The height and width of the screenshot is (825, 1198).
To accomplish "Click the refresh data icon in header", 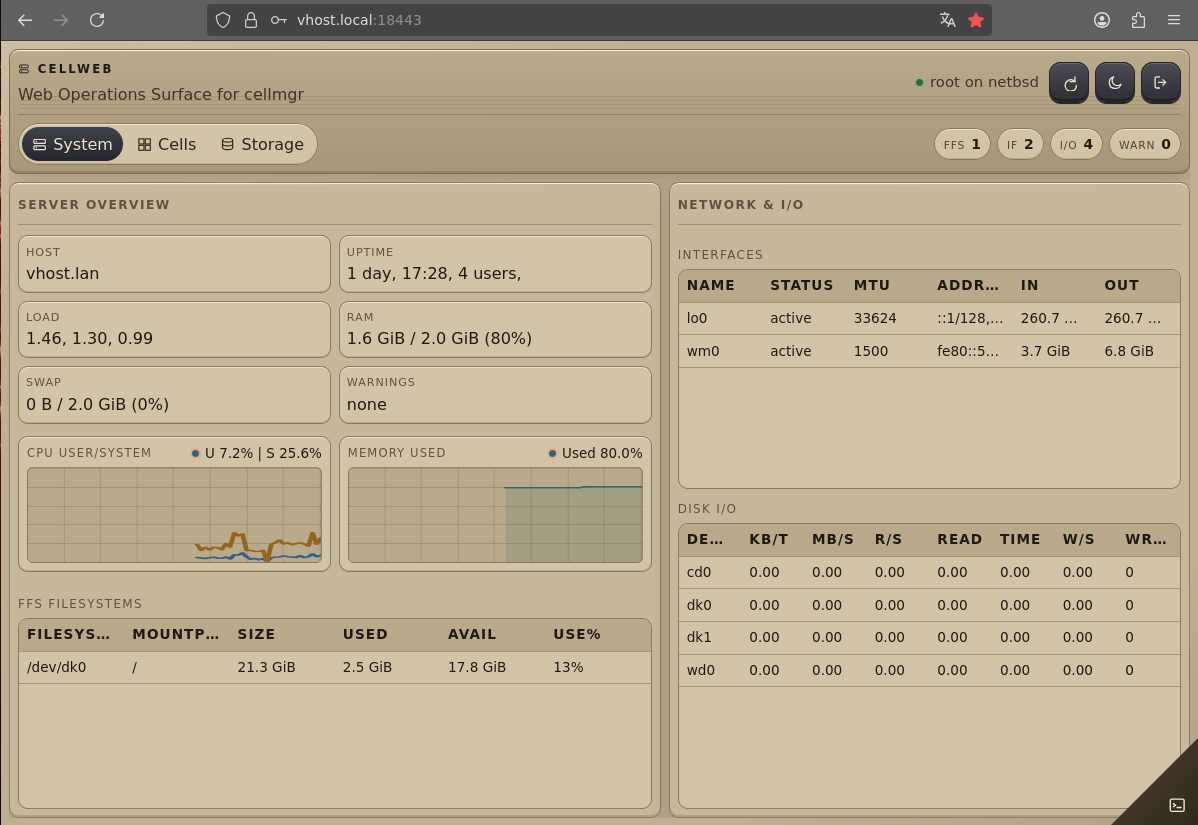I will tap(1069, 83).
